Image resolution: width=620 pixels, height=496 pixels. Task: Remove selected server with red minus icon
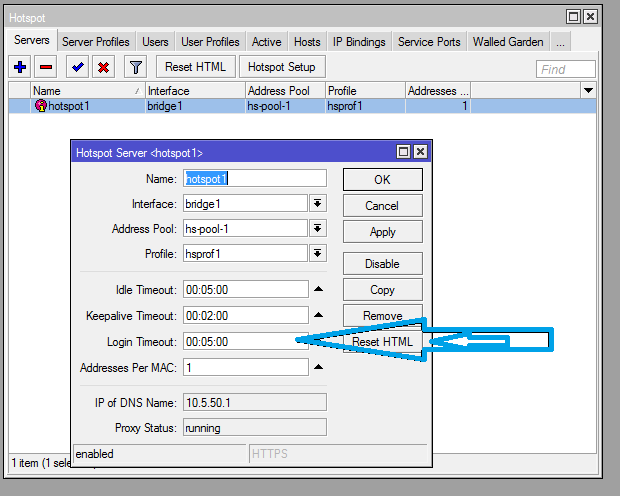tap(46, 67)
